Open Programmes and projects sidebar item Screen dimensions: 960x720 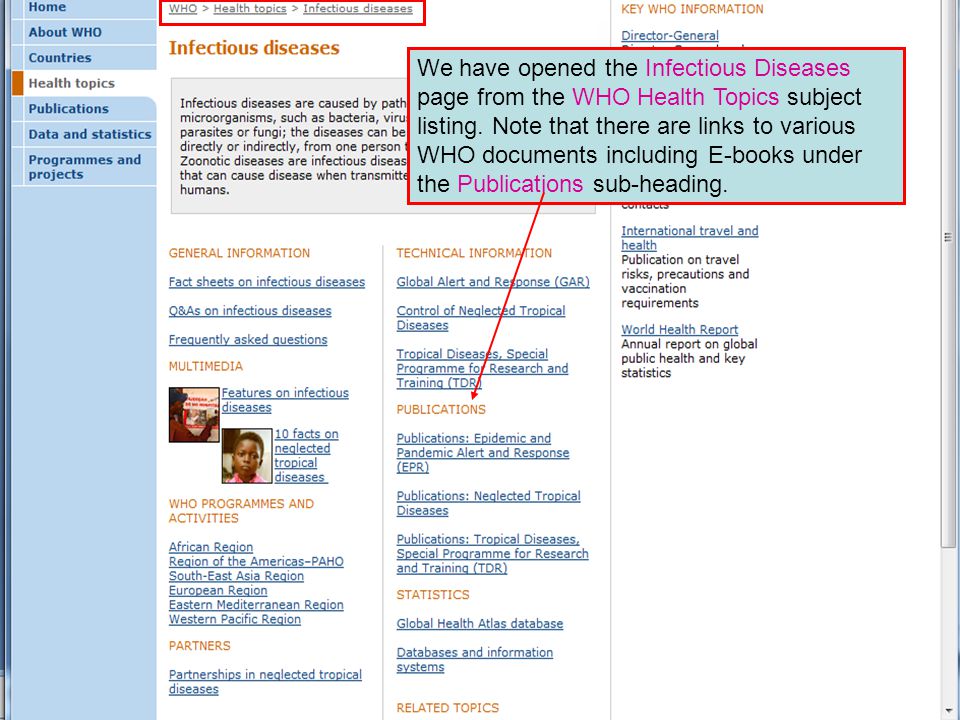[x=84, y=167]
